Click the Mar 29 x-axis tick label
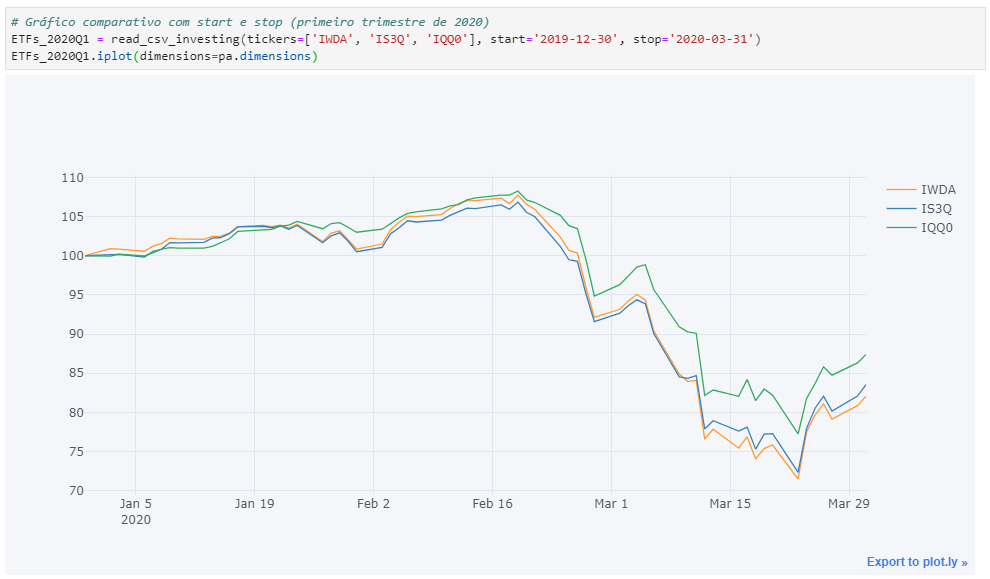 coord(849,504)
